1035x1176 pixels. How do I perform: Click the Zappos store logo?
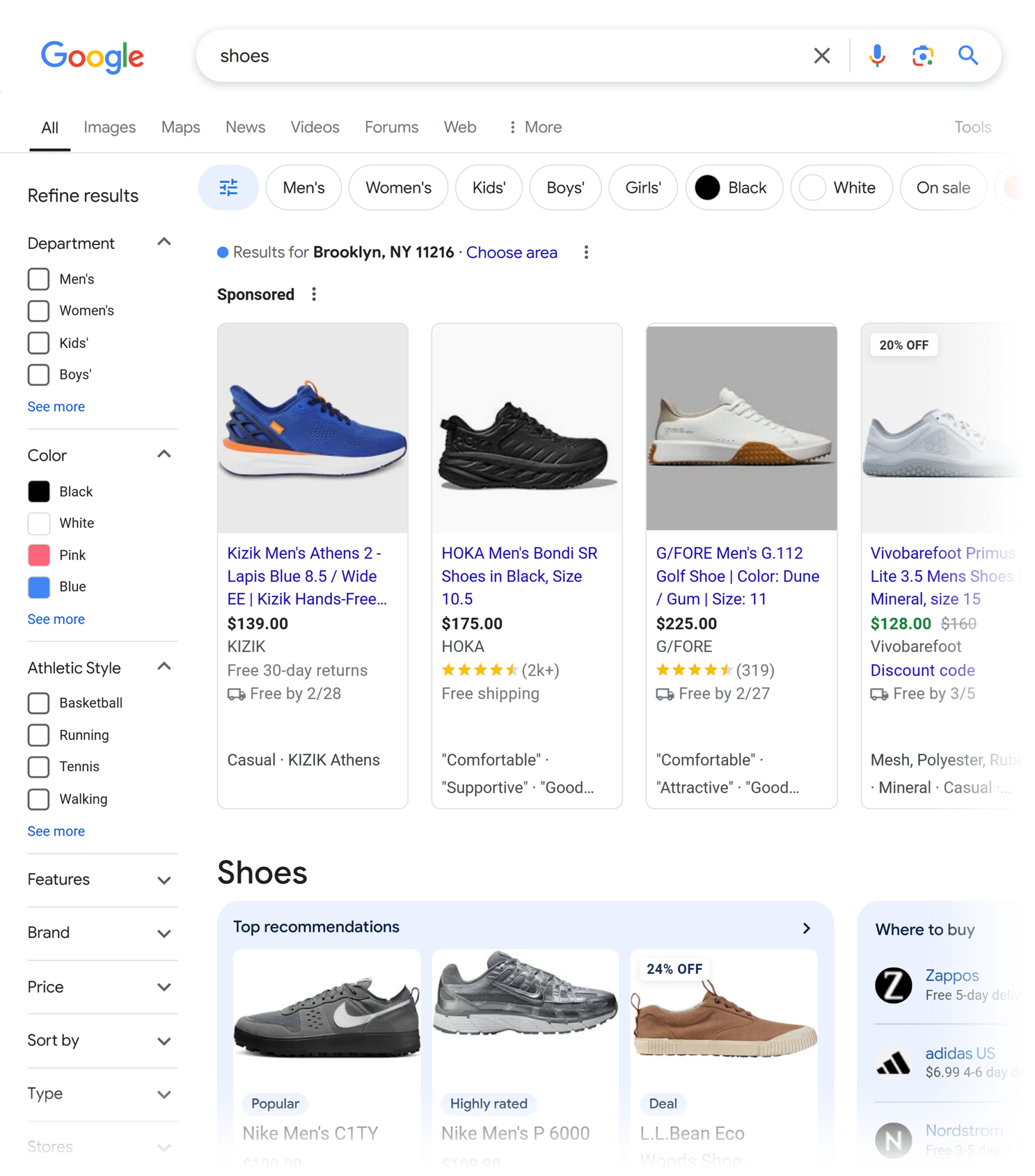(893, 985)
